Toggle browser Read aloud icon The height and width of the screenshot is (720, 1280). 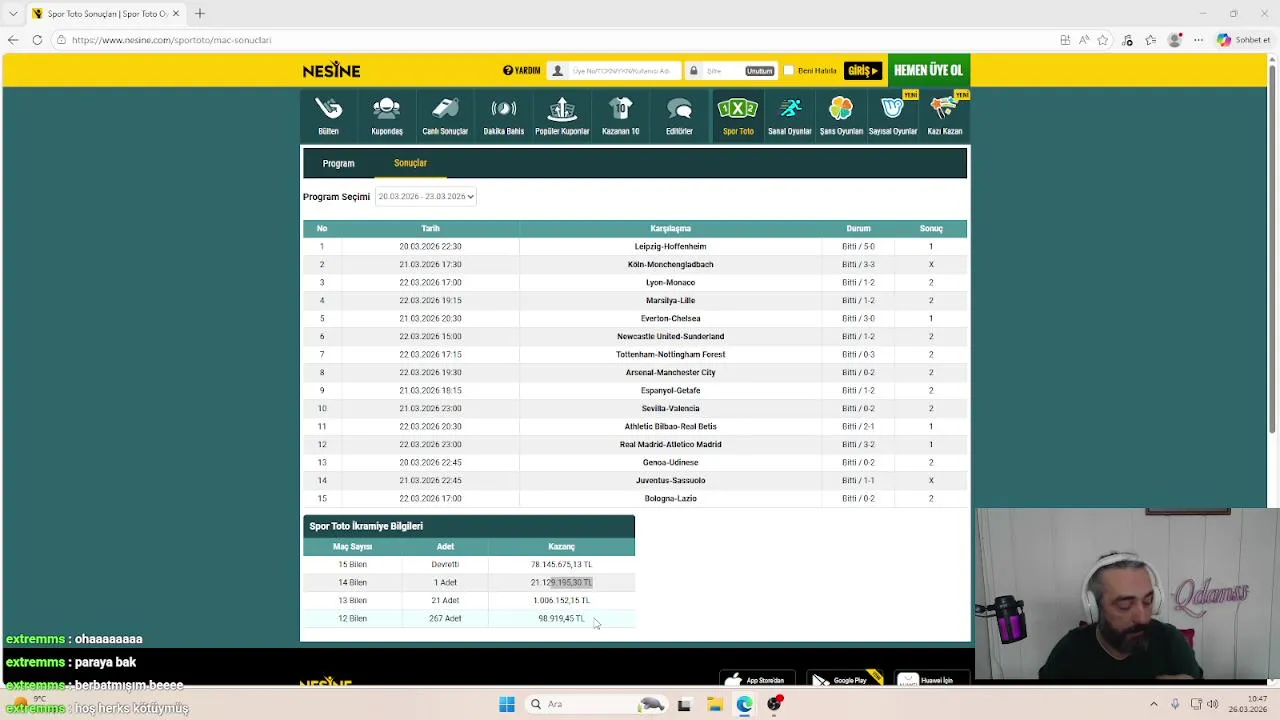point(1084,40)
